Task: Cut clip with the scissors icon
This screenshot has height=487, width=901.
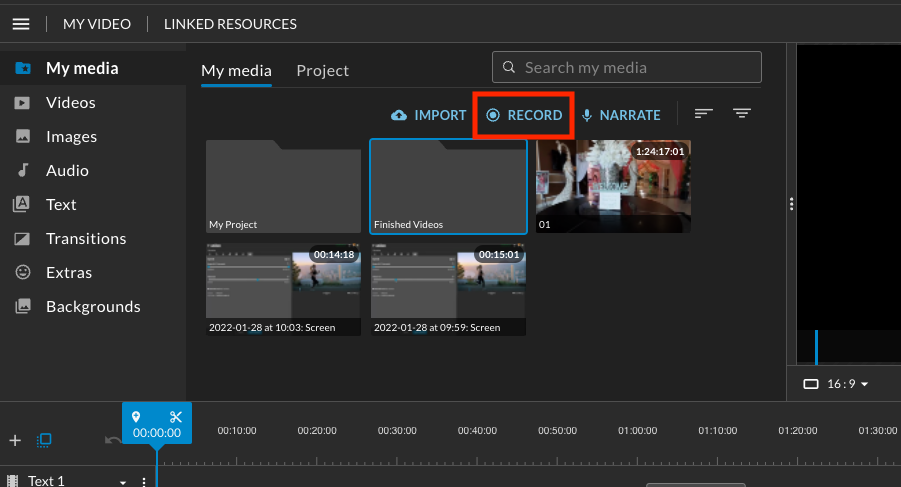Action: 176,417
